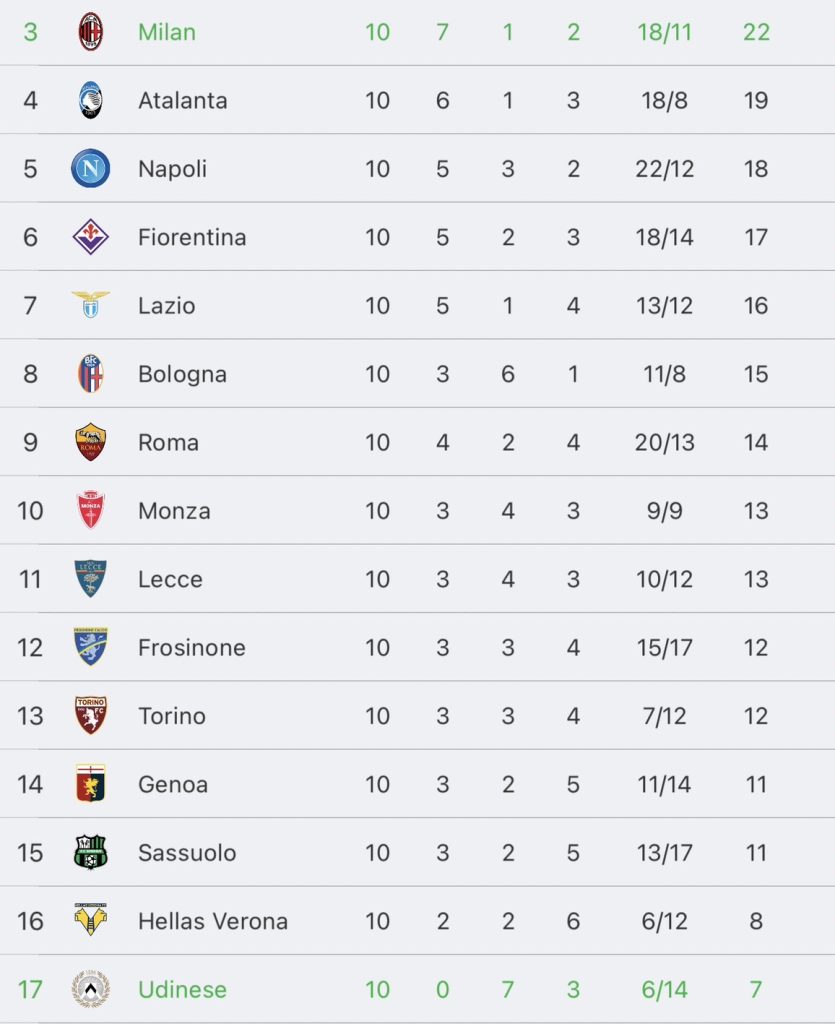The height and width of the screenshot is (1024, 835).
Task: Click the Fiorentina purple crest
Action: (91, 237)
